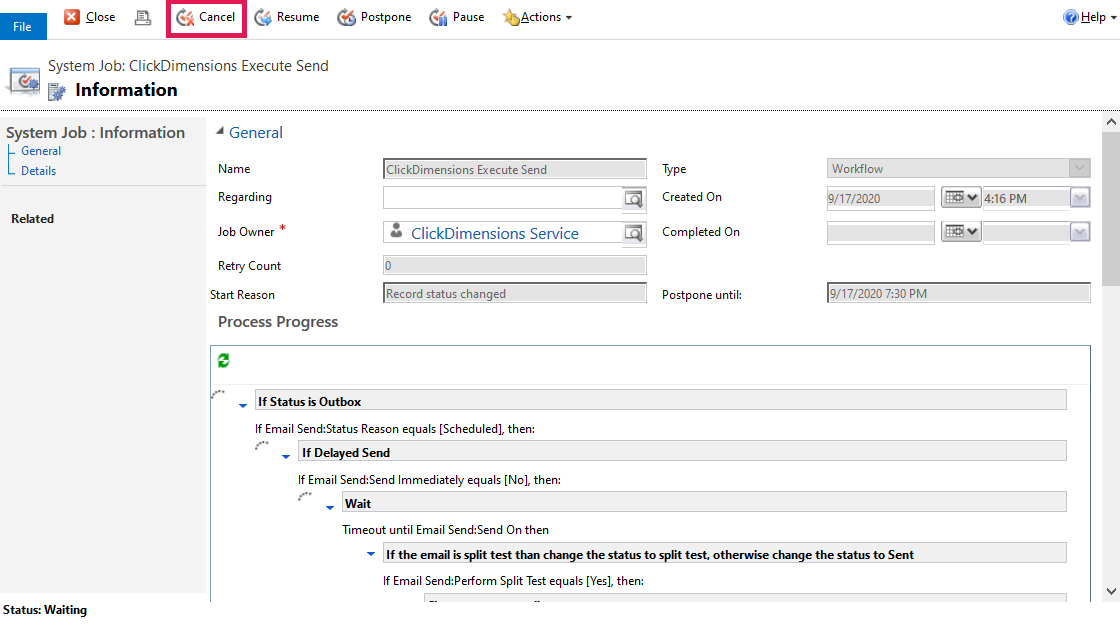Open Regarding lookup search icon
Screen dimensions: 1120x627
pos(634,199)
